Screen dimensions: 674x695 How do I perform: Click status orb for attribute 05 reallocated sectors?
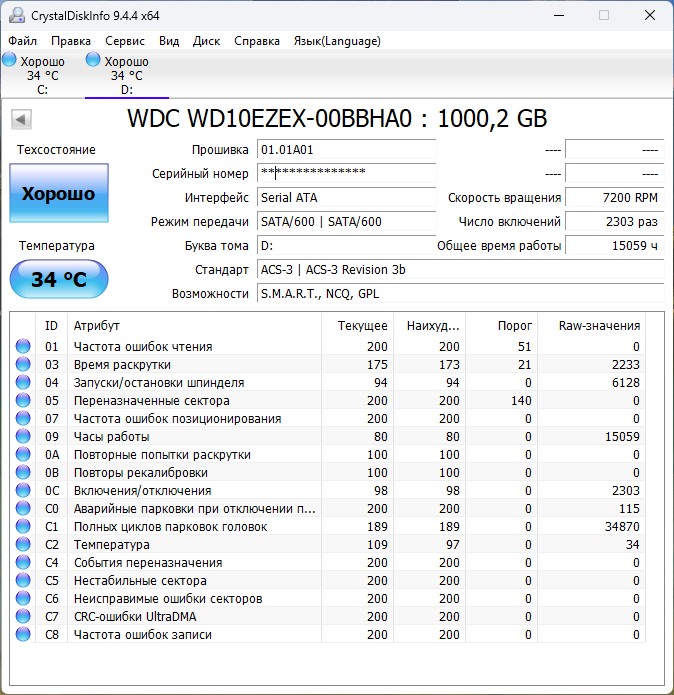click(x=23, y=400)
